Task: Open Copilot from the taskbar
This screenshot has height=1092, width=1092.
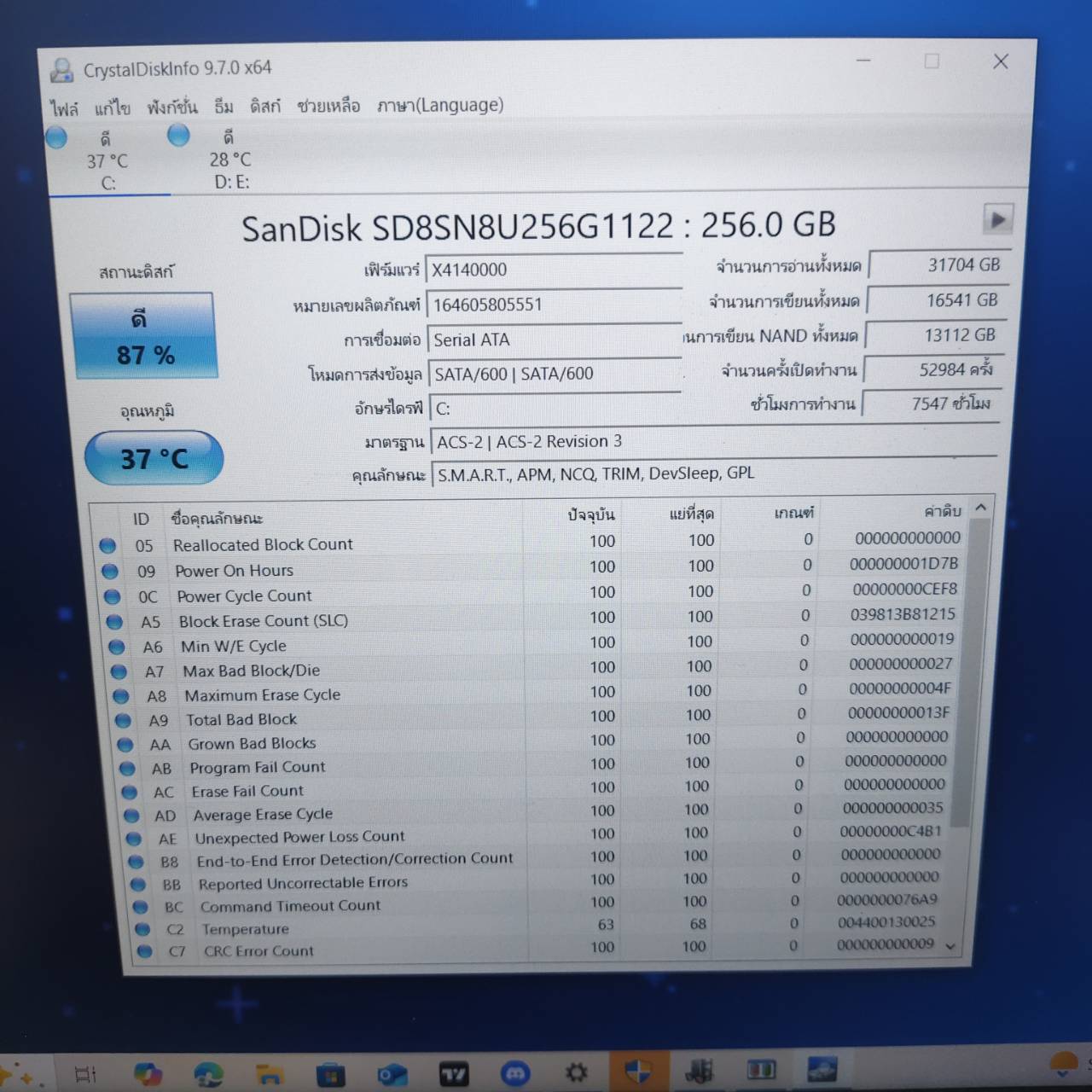Action: [x=148, y=1074]
